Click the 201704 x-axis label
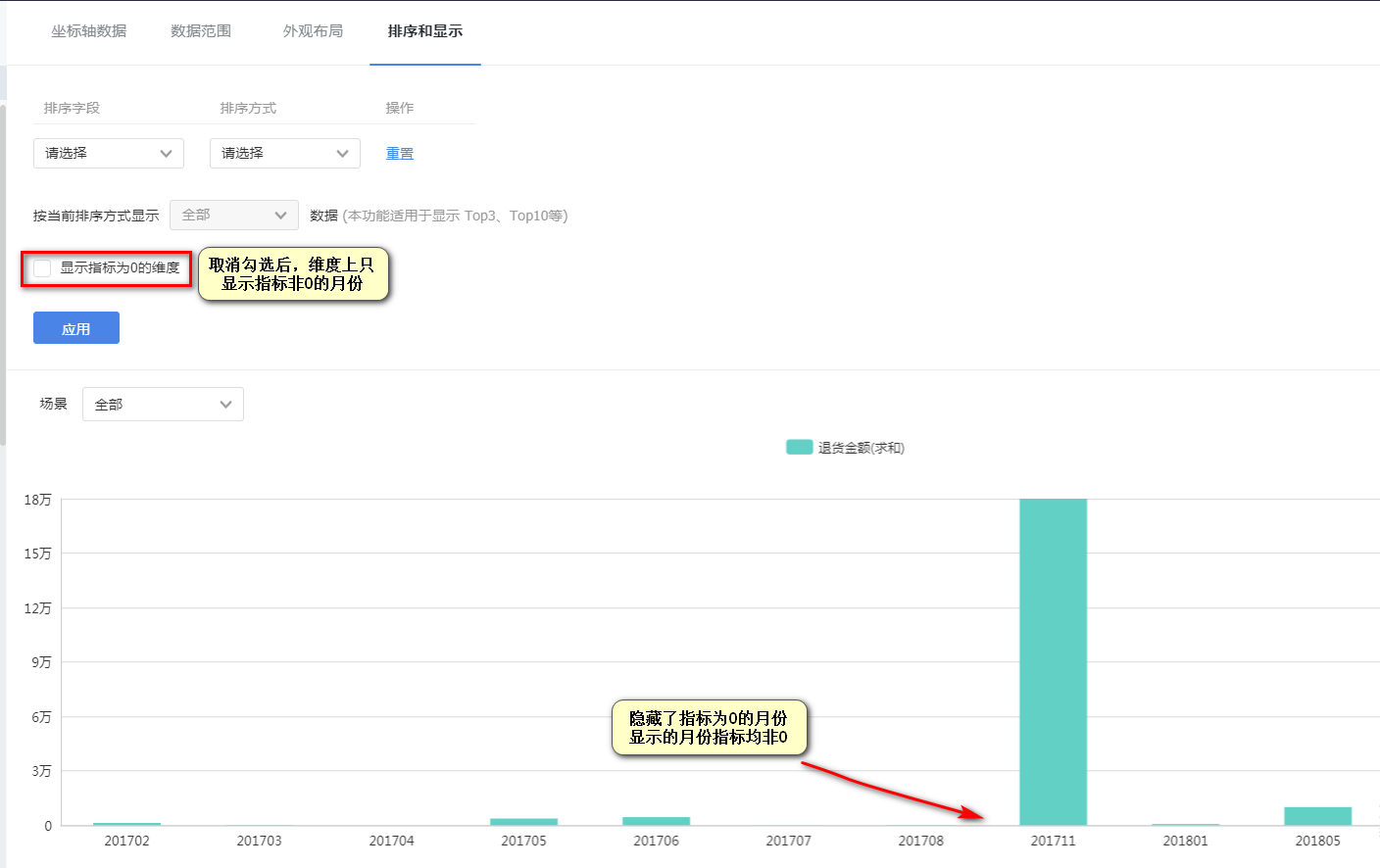This screenshot has width=1380, height=868. pos(392,841)
